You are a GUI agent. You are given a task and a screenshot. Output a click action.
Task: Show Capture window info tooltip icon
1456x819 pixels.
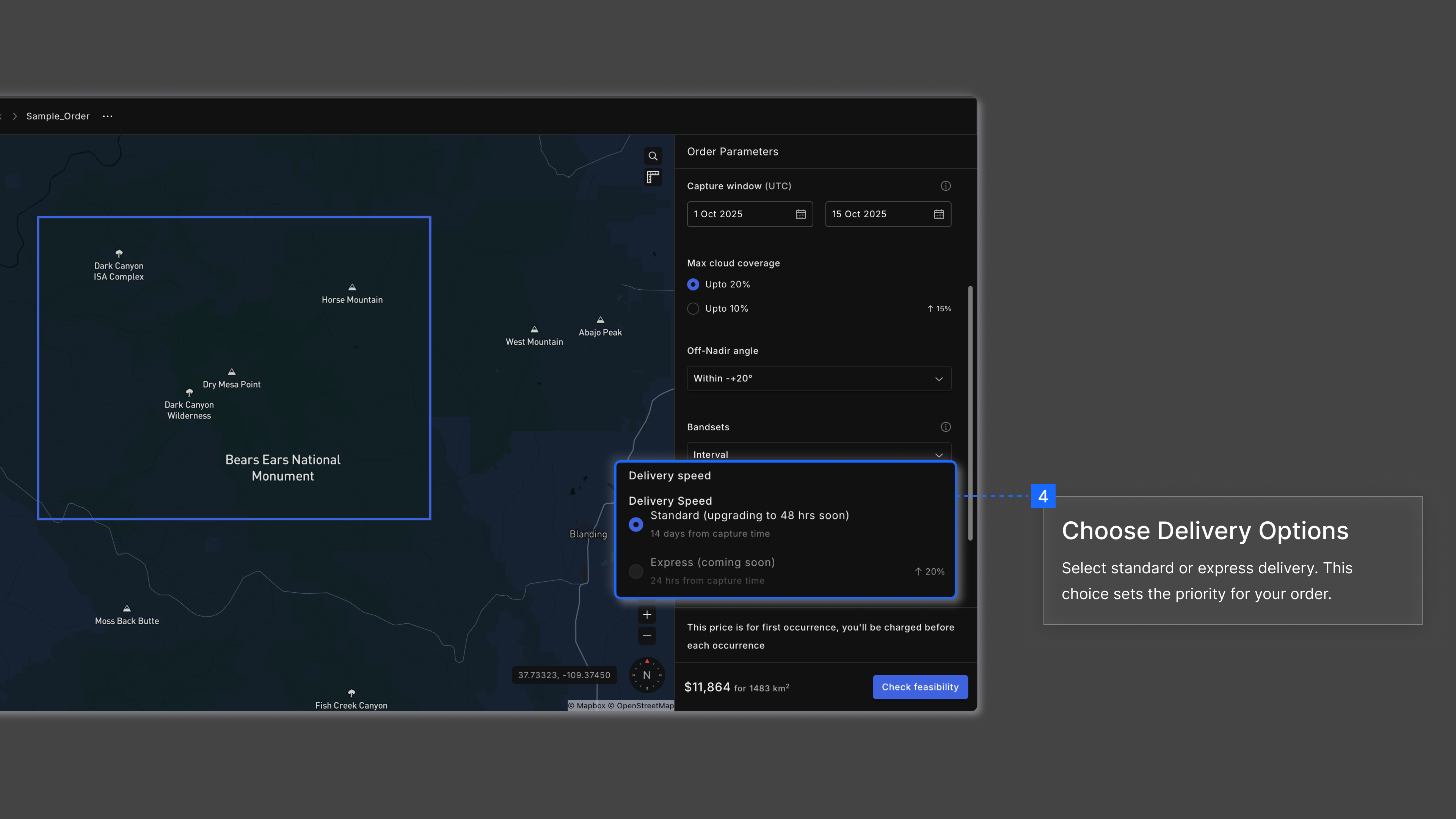click(946, 186)
